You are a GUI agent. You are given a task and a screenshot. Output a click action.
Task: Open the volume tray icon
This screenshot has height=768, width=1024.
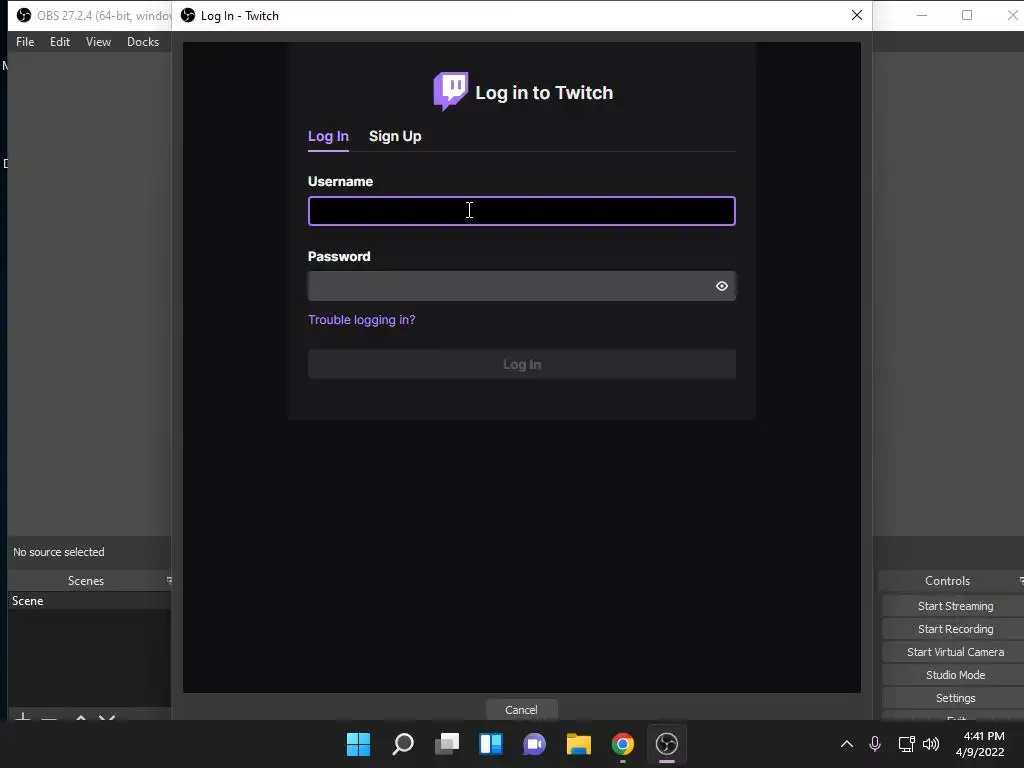(931, 744)
